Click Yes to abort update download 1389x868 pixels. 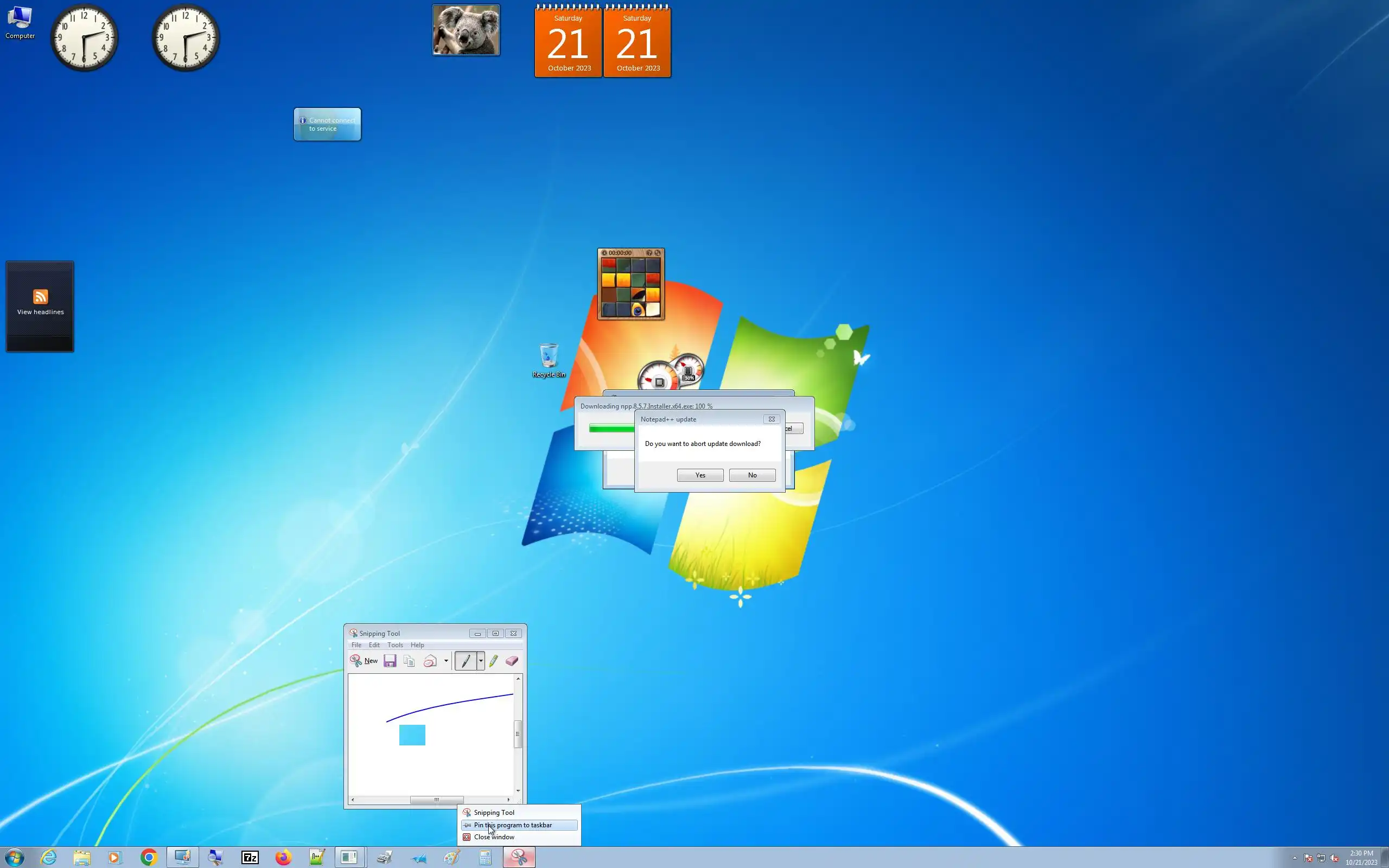pyautogui.click(x=700, y=475)
